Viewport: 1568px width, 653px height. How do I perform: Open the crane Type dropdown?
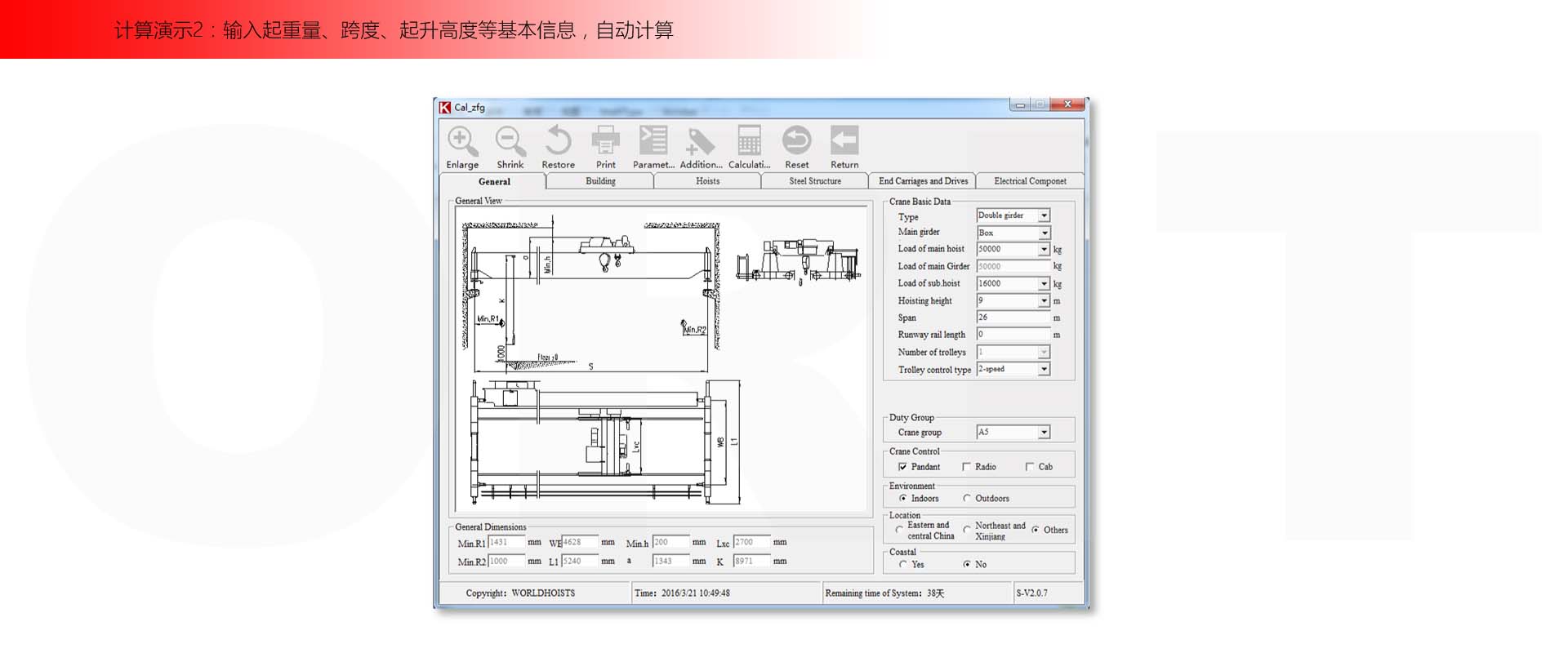[1044, 215]
